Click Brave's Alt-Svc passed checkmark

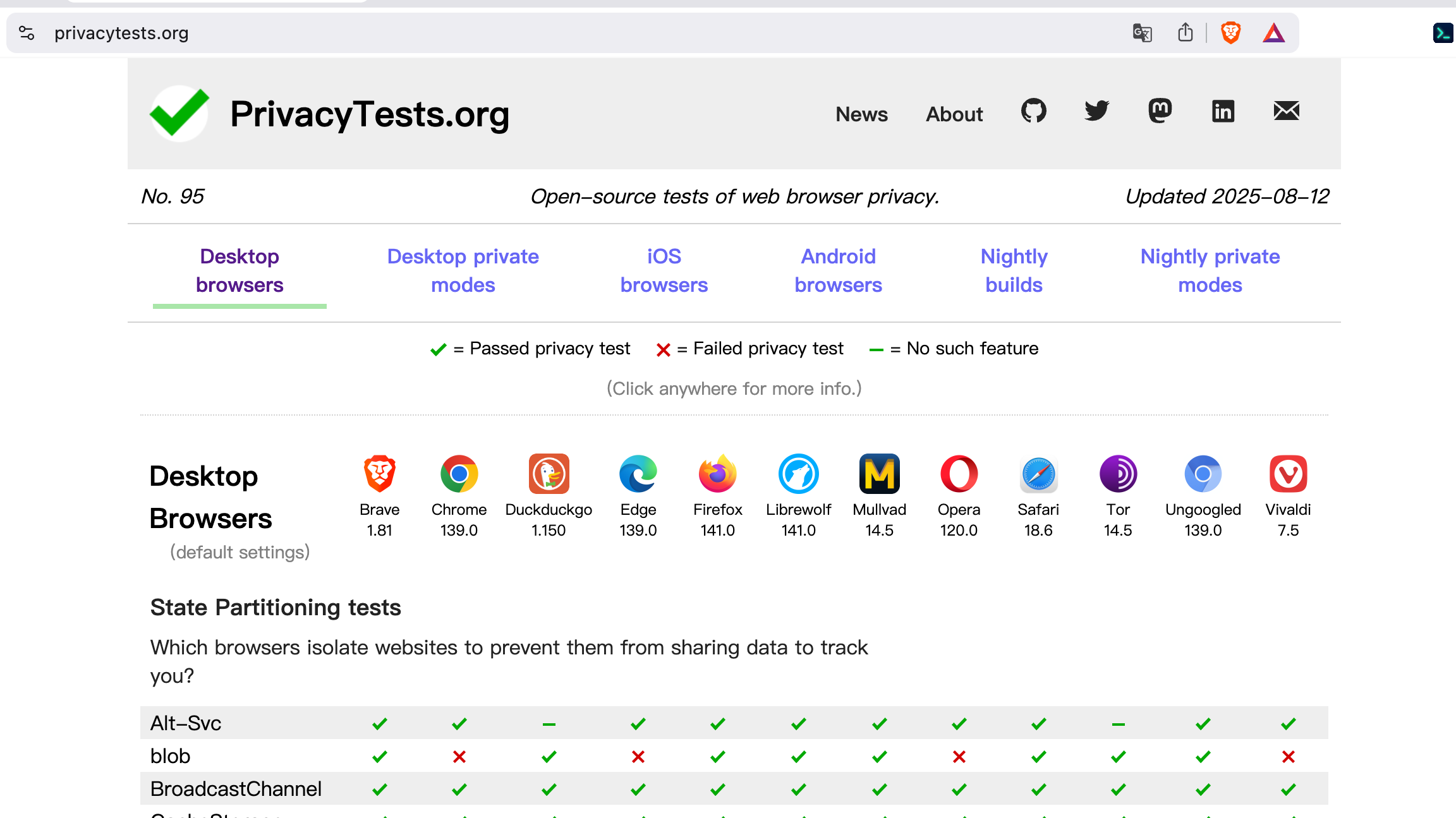[x=379, y=724]
